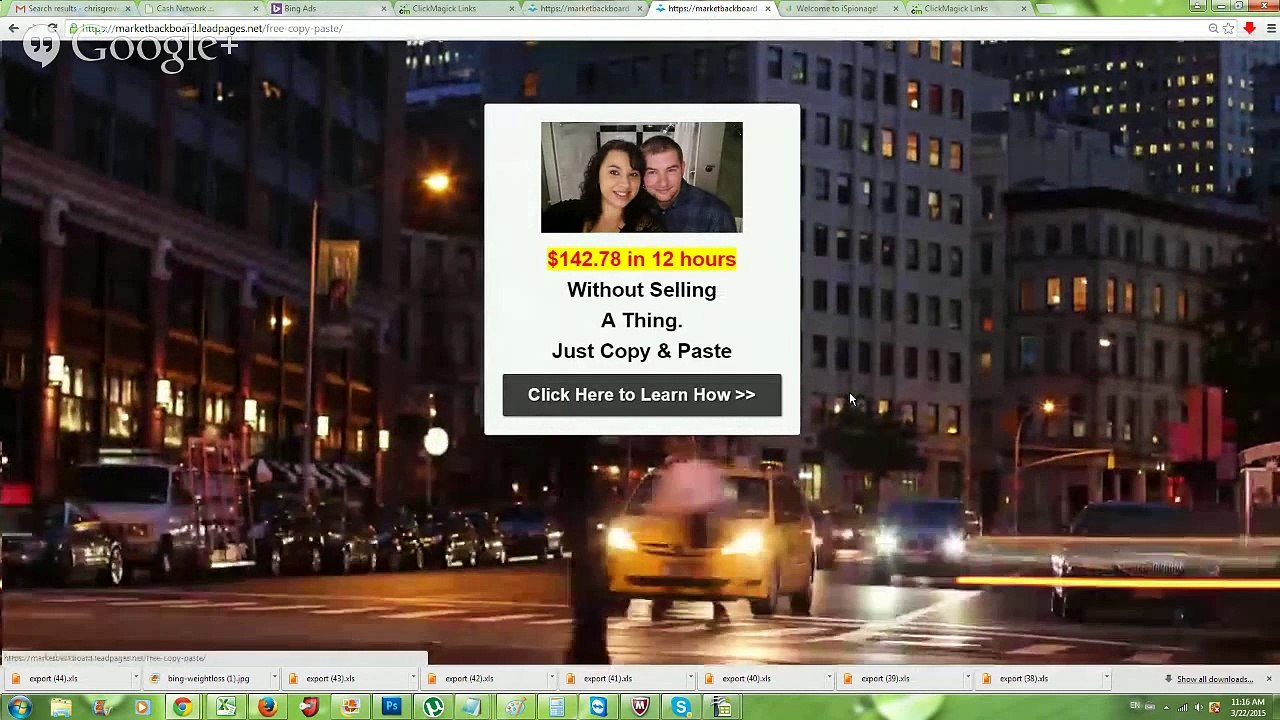Close the Bing Ads tab
1280x720 pixels.
tap(384, 9)
